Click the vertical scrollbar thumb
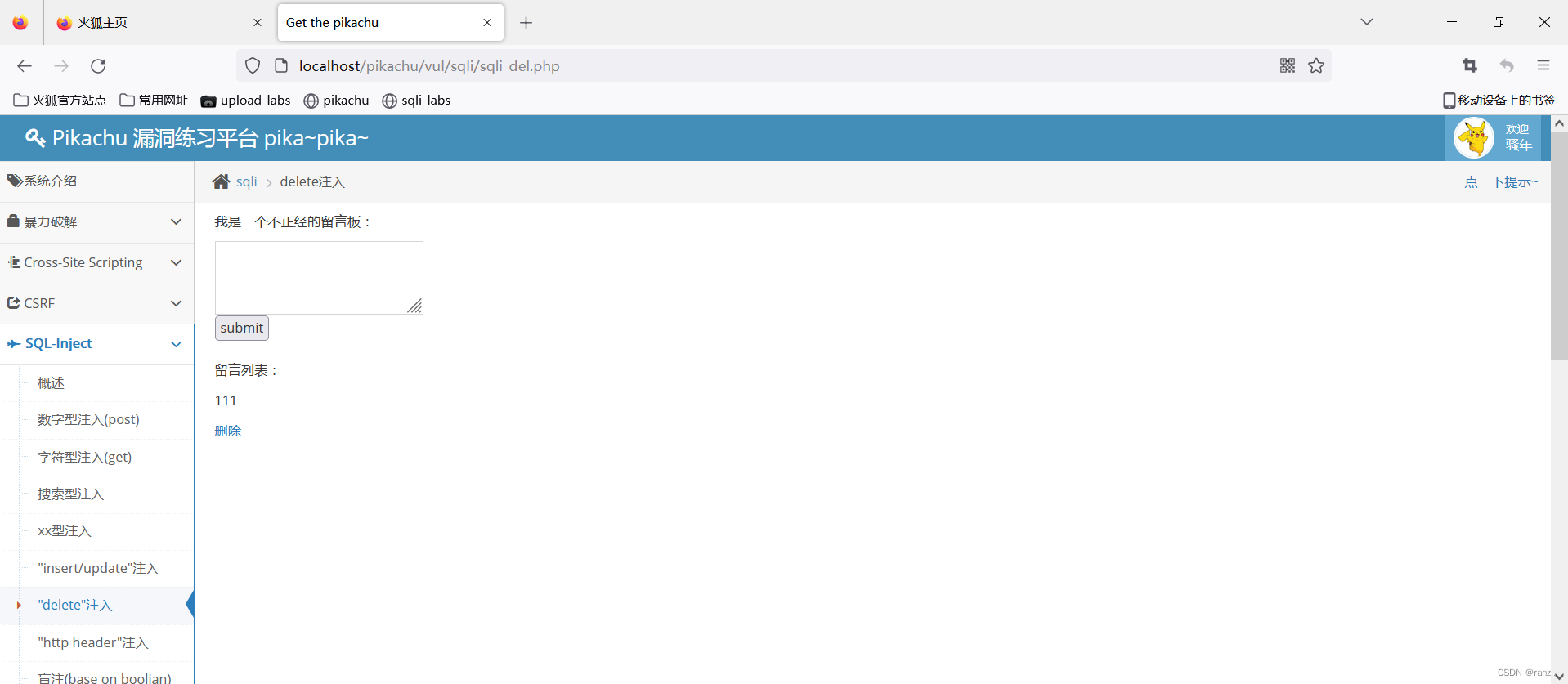1568x684 pixels. coord(1559,245)
